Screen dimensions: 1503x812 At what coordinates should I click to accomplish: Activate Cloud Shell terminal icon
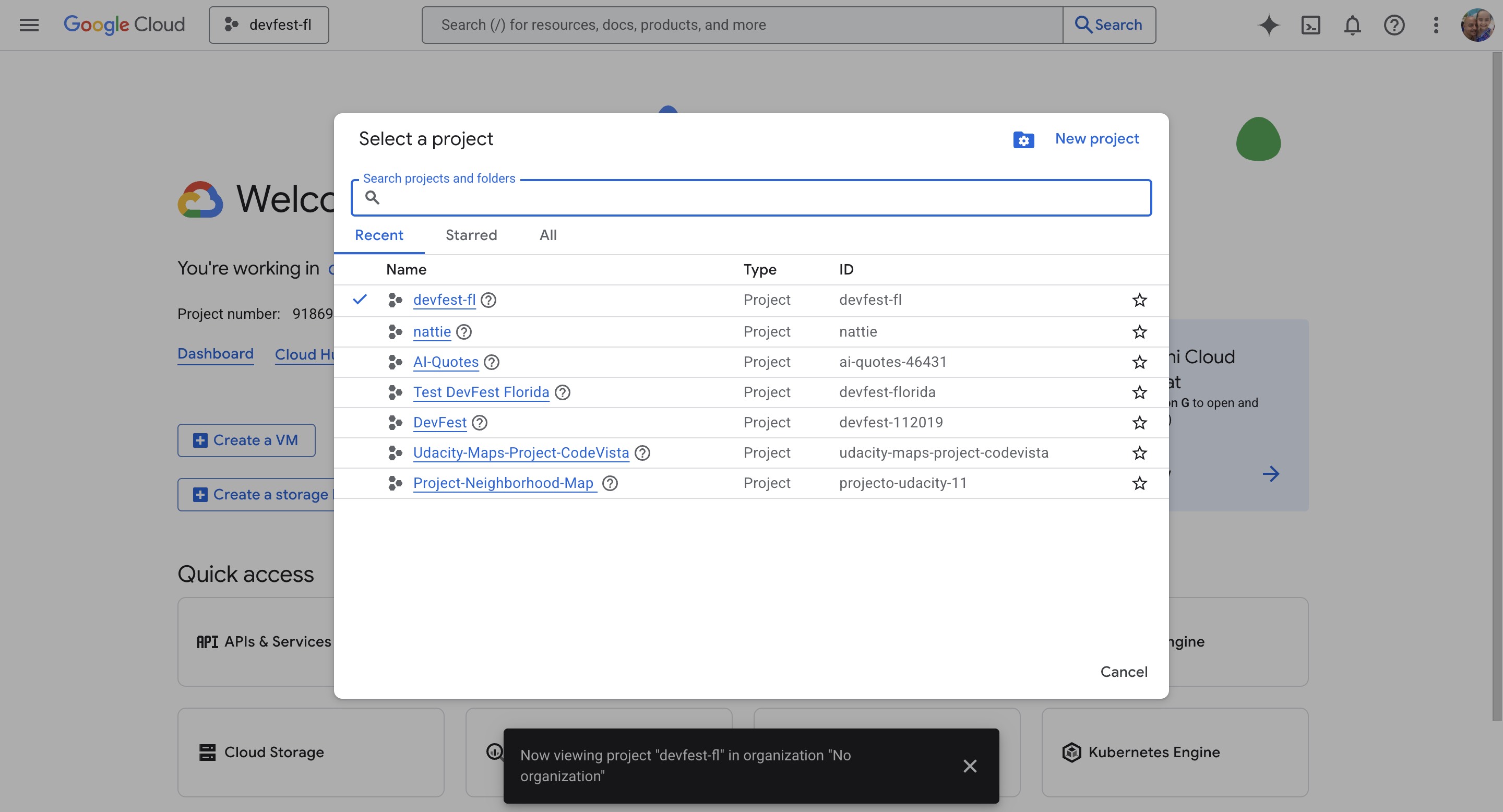[x=1310, y=25]
